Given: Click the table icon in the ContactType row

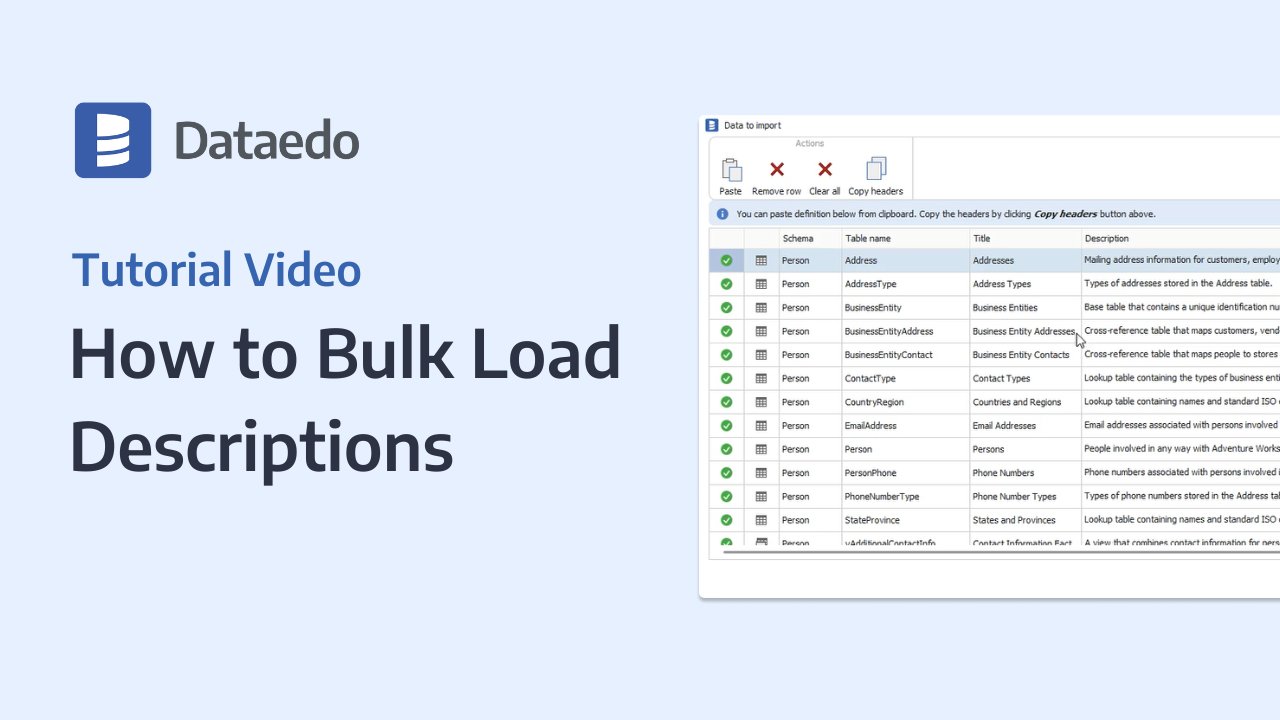Looking at the screenshot, I should pos(761,379).
